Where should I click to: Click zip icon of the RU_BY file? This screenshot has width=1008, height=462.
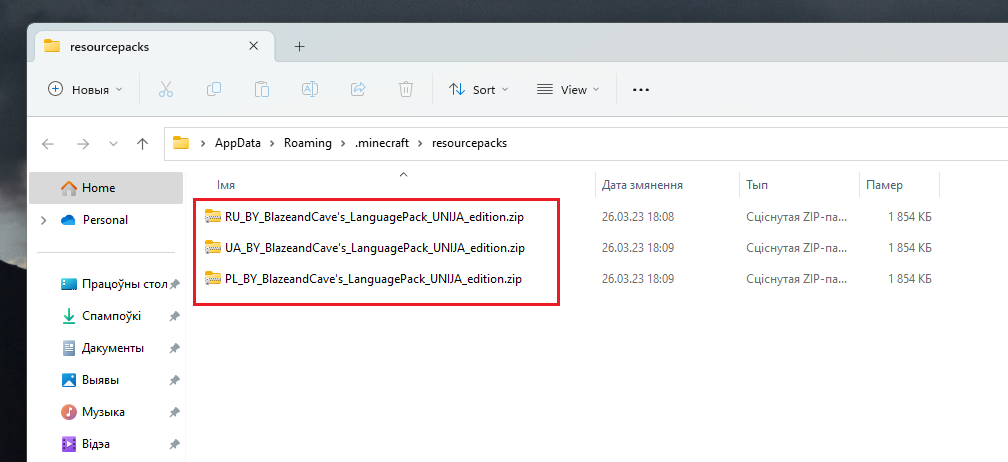click(212, 217)
